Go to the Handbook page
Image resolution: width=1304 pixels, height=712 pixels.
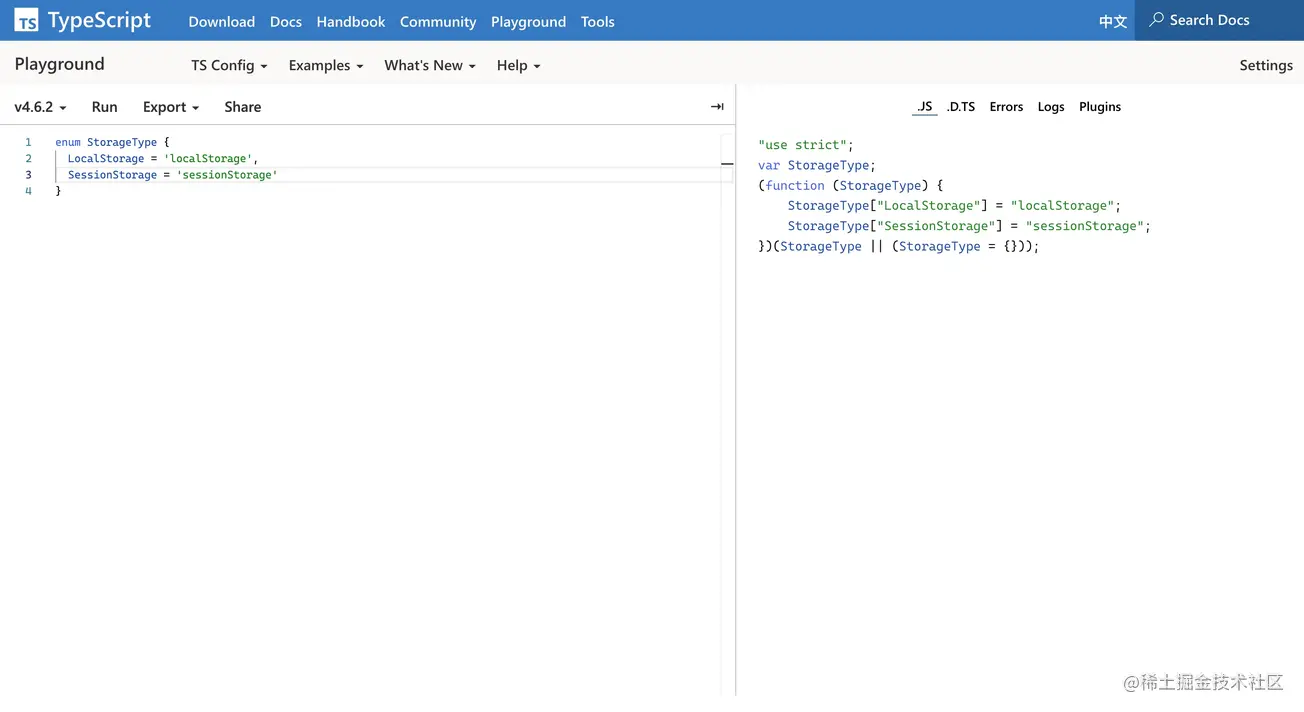point(351,21)
